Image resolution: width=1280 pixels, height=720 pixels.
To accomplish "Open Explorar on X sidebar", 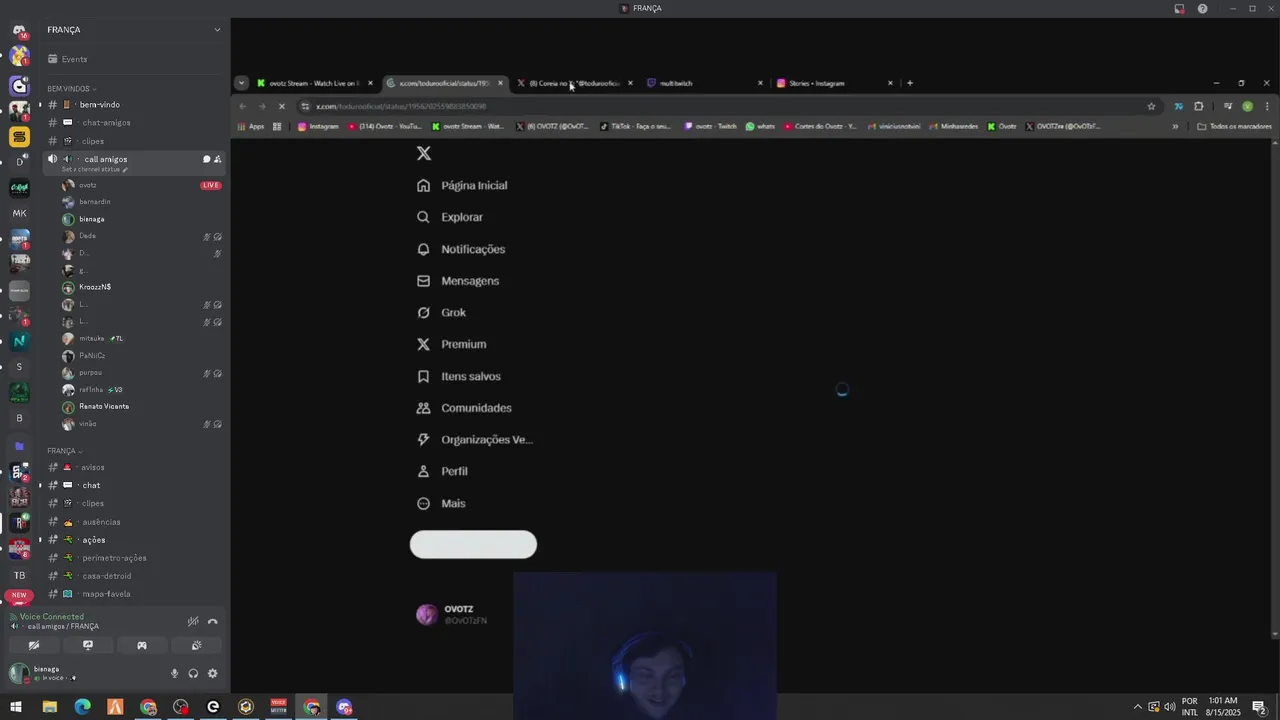I will [449, 217].
